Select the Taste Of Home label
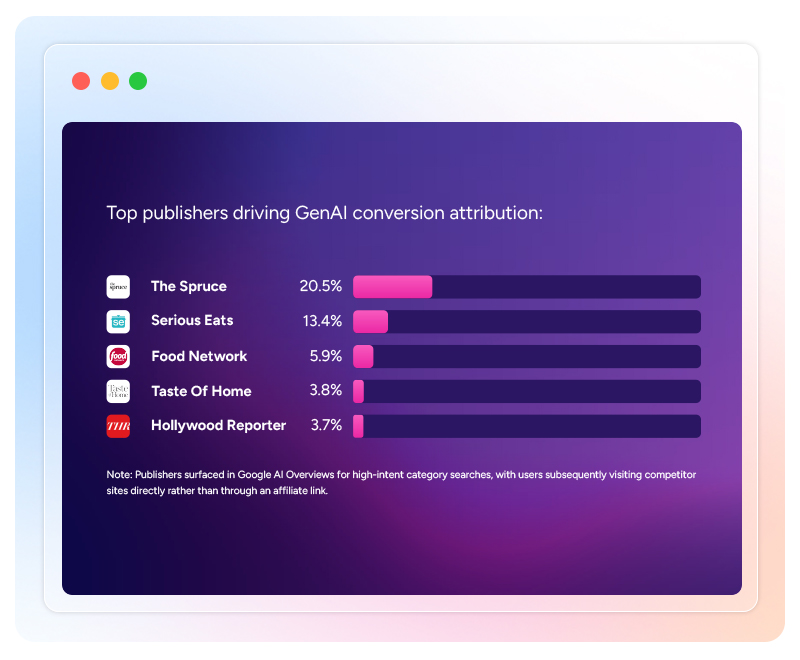 pos(201,391)
